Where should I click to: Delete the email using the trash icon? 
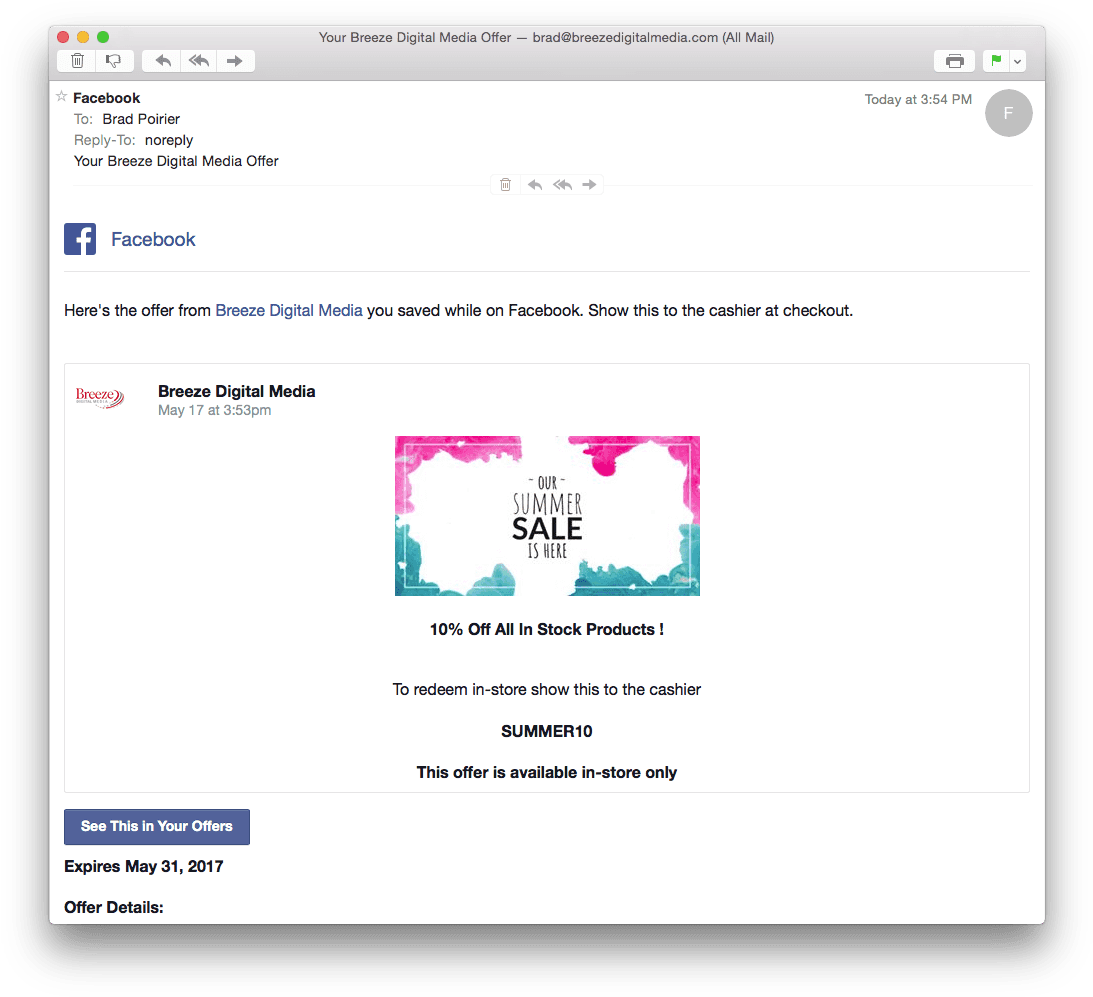tap(76, 60)
